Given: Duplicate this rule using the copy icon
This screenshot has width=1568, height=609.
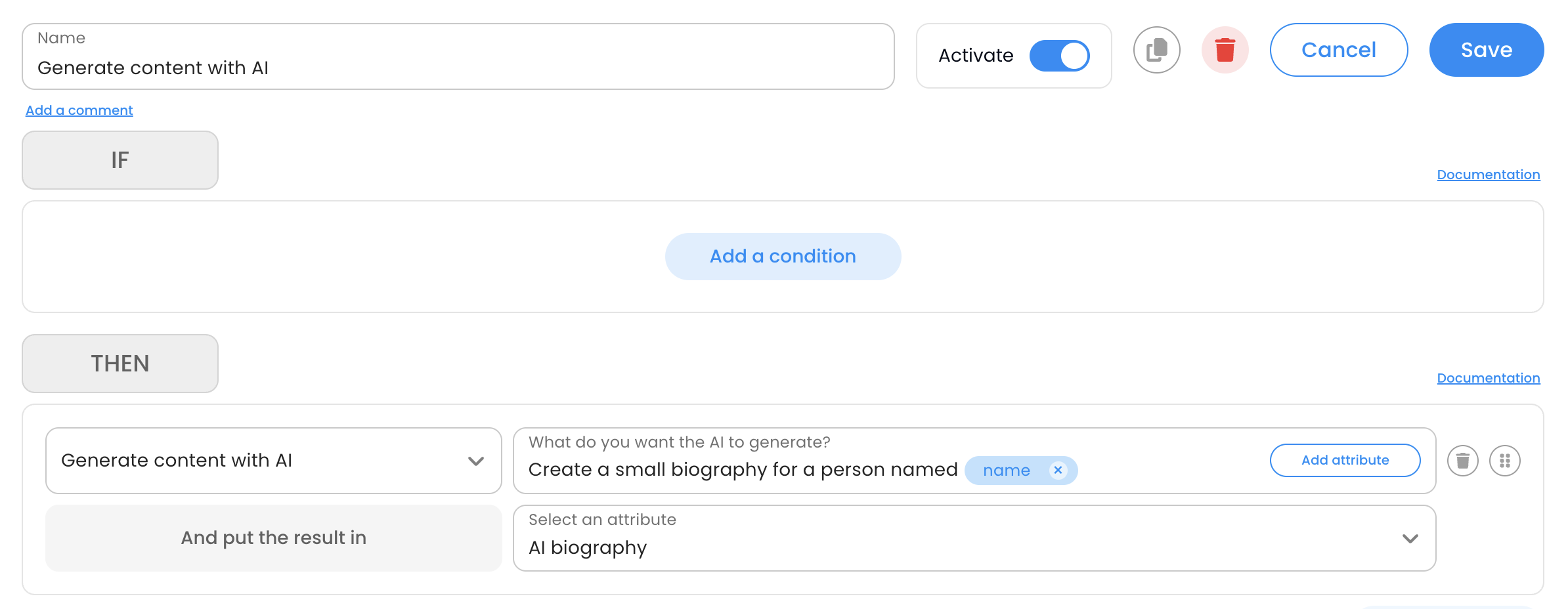Looking at the screenshot, I should pos(1156,49).
